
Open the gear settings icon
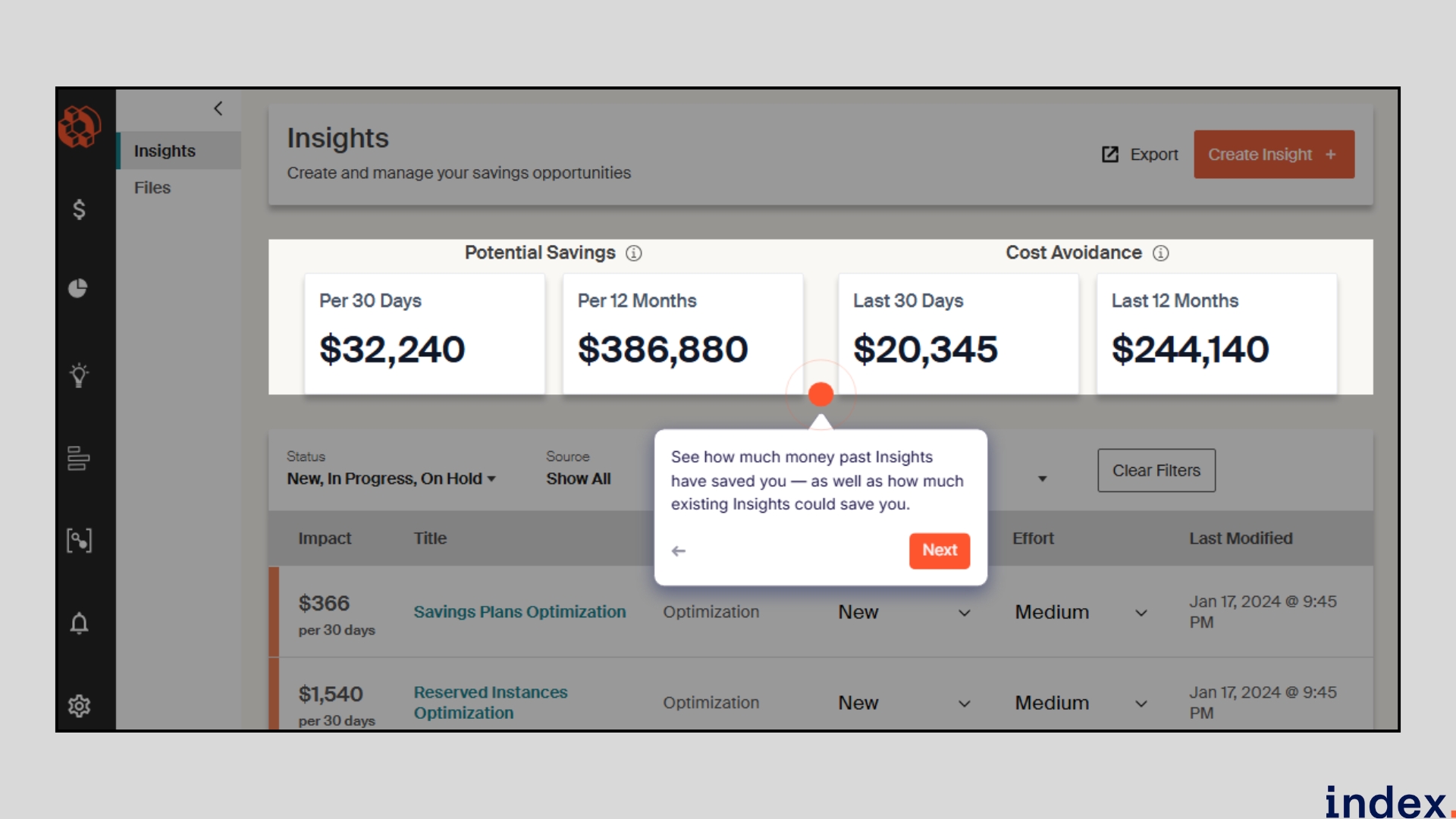click(79, 706)
